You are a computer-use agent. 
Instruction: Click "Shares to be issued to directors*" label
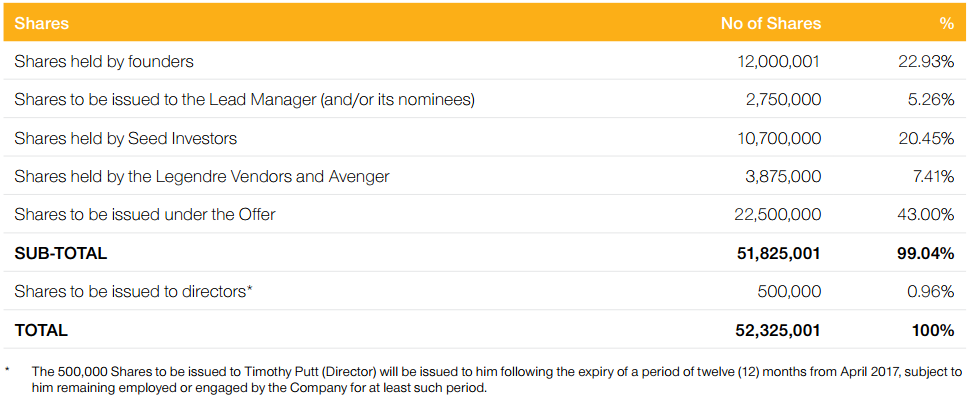coord(133,292)
